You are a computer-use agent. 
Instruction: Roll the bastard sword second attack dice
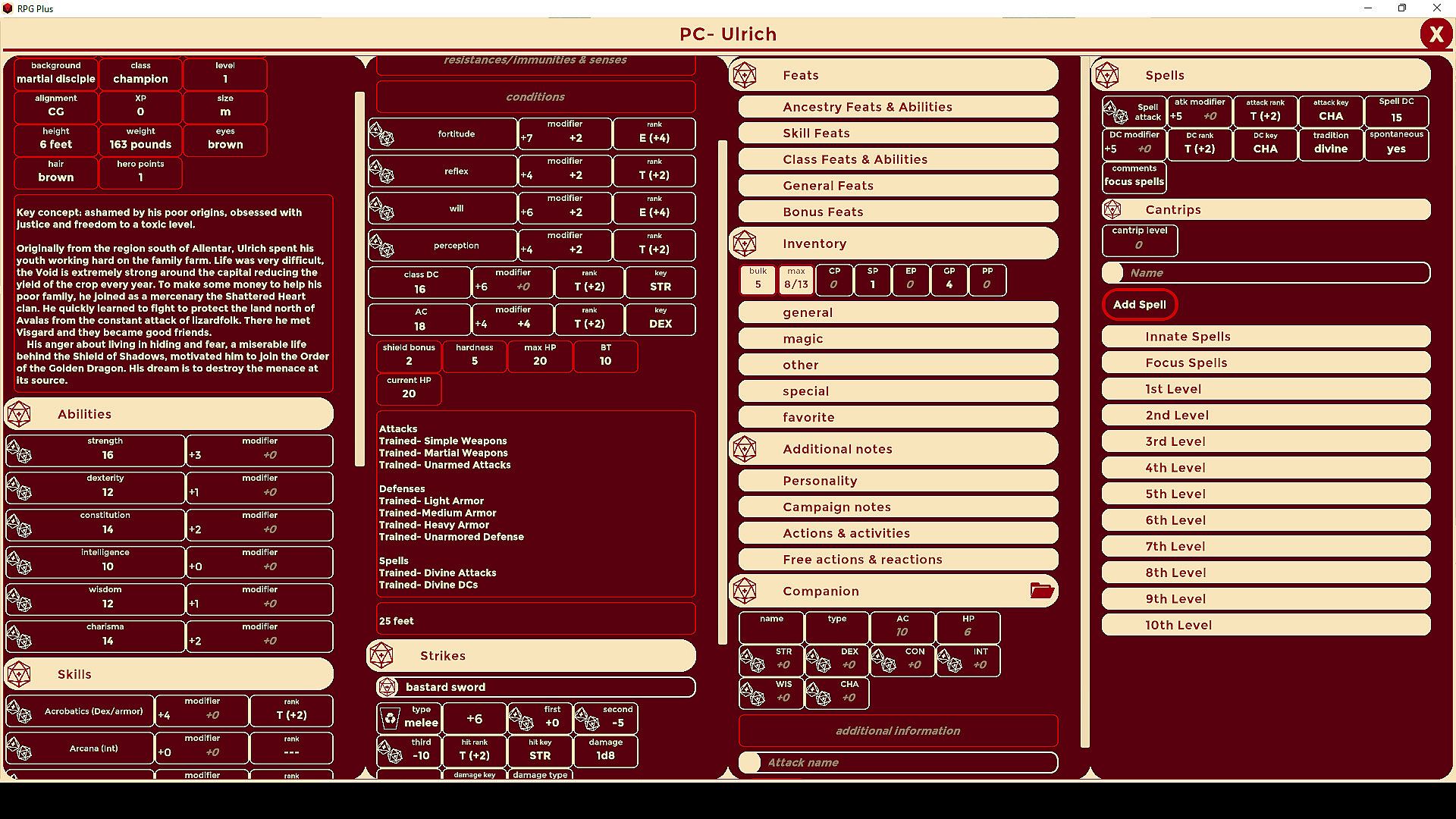(x=587, y=719)
